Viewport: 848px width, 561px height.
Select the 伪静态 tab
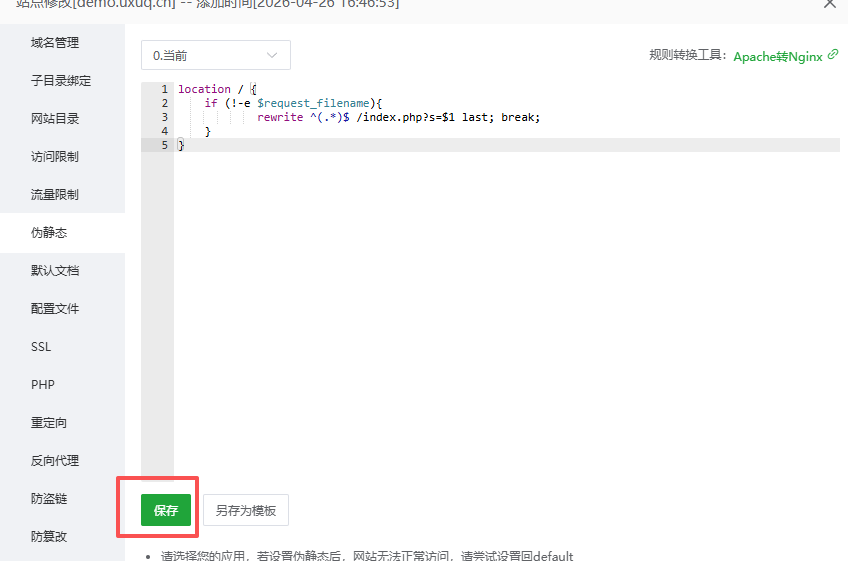coord(49,233)
